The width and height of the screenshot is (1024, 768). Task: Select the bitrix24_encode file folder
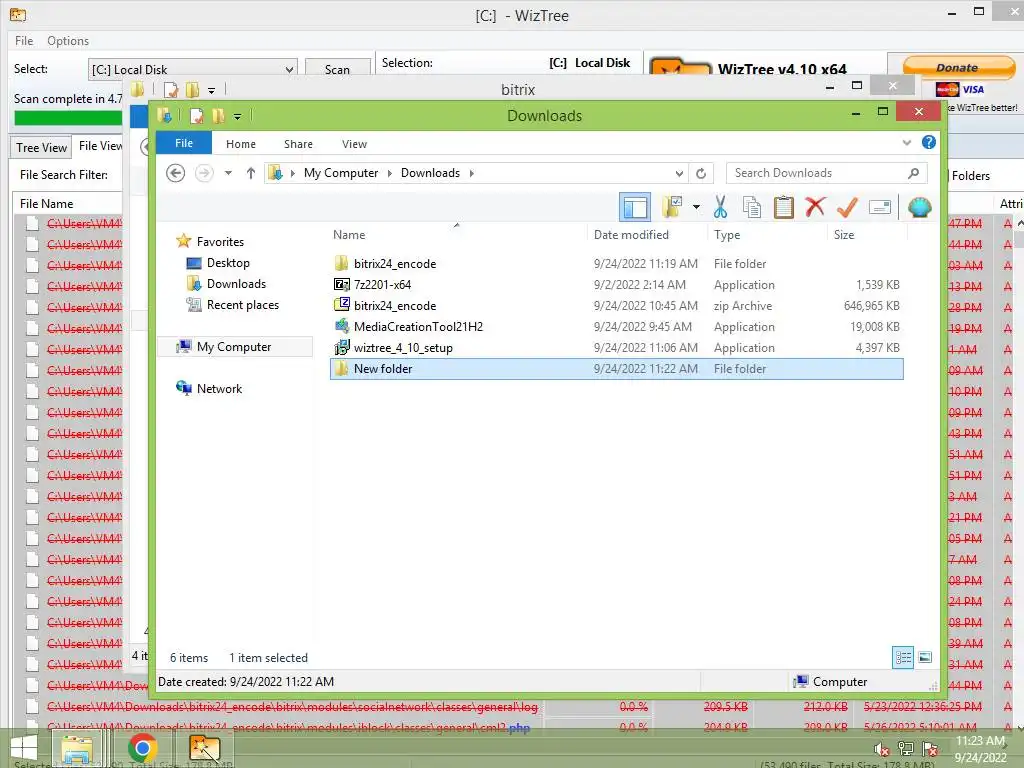pyautogui.click(x=616, y=264)
